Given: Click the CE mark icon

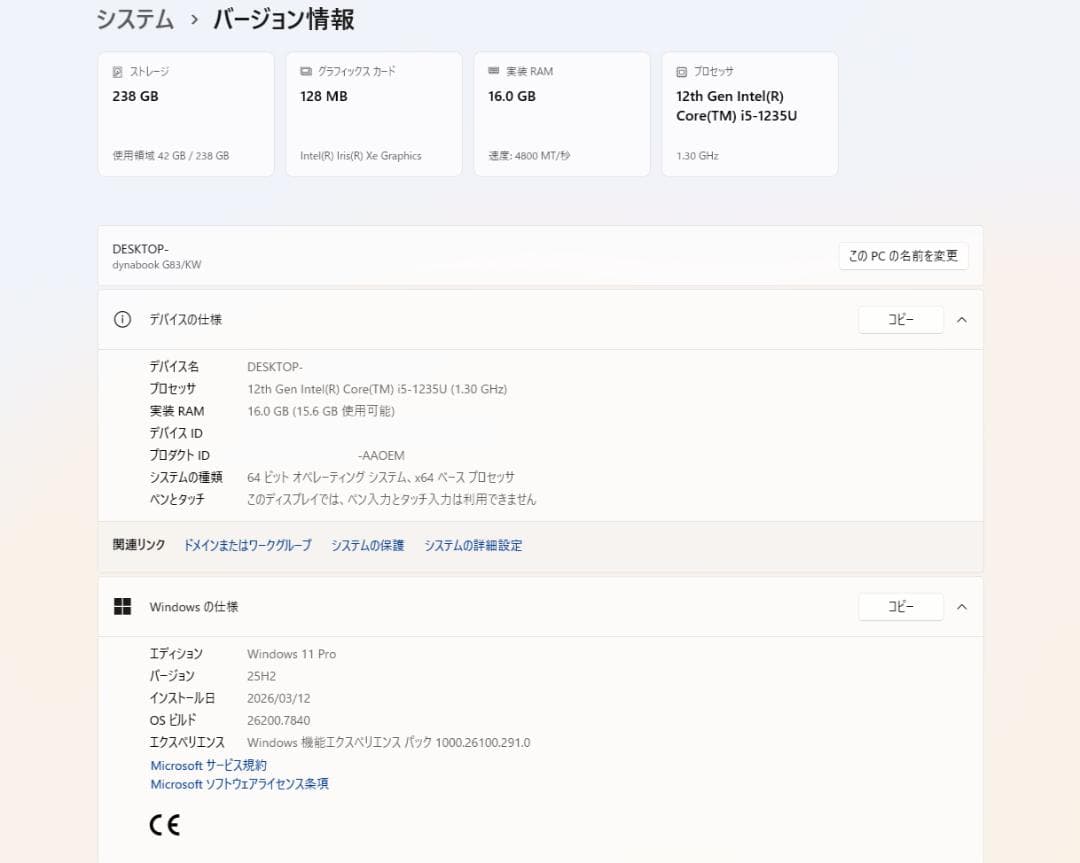Looking at the screenshot, I should (x=165, y=824).
